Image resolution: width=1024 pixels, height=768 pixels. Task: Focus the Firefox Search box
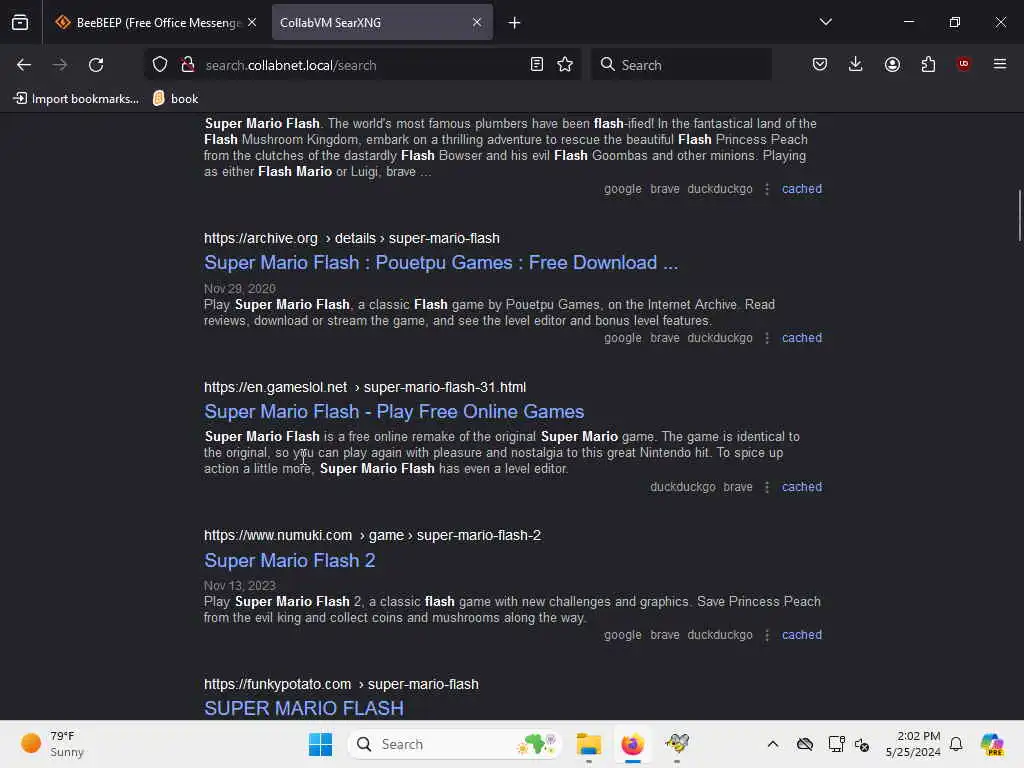681,65
